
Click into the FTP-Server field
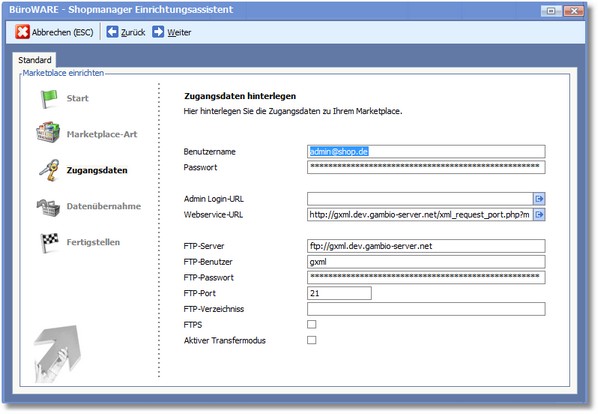(426, 246)
